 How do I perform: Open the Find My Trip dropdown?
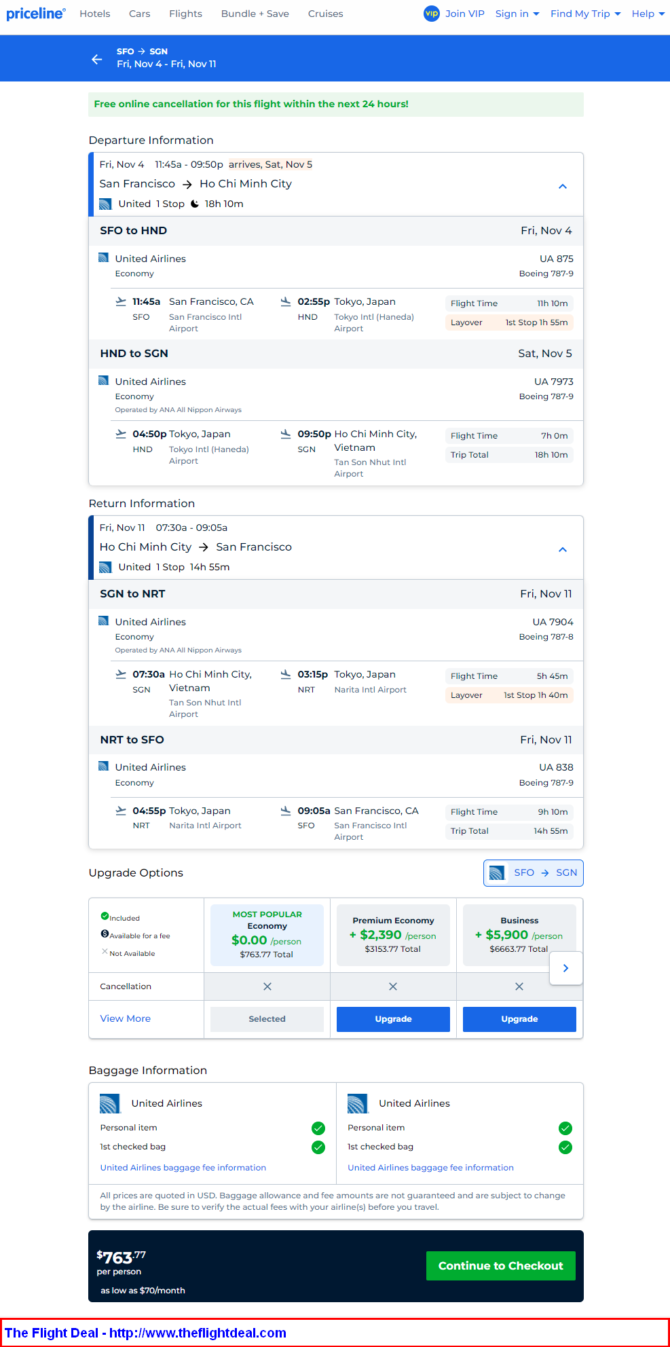click(x=585, y=14)
